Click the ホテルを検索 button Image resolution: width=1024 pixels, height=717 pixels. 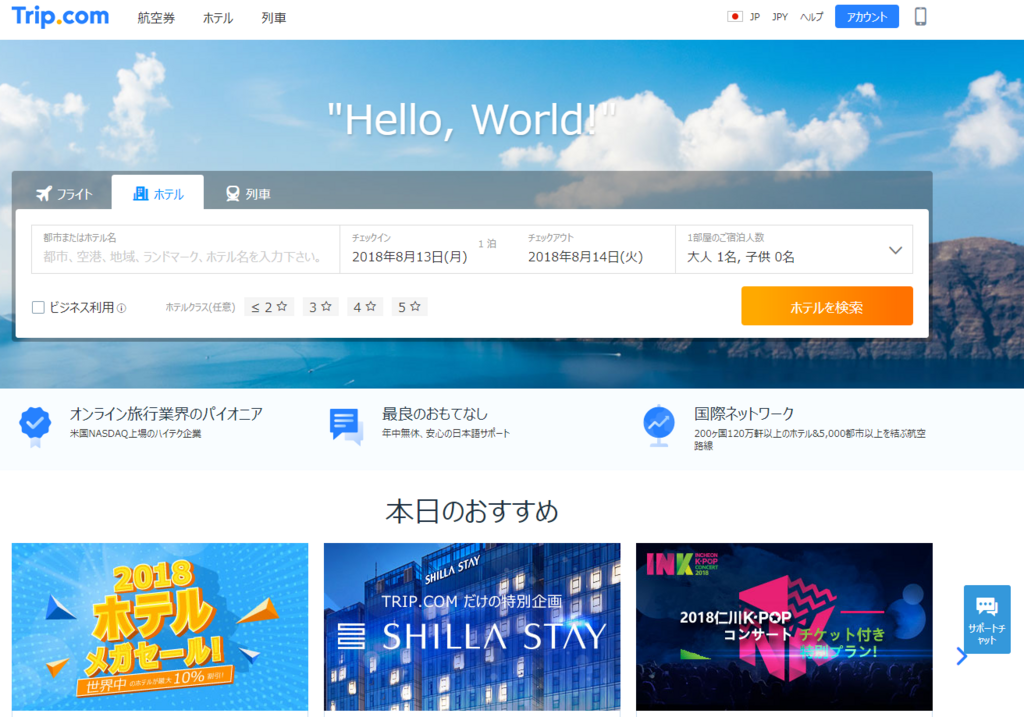click(x=827, y=306)
